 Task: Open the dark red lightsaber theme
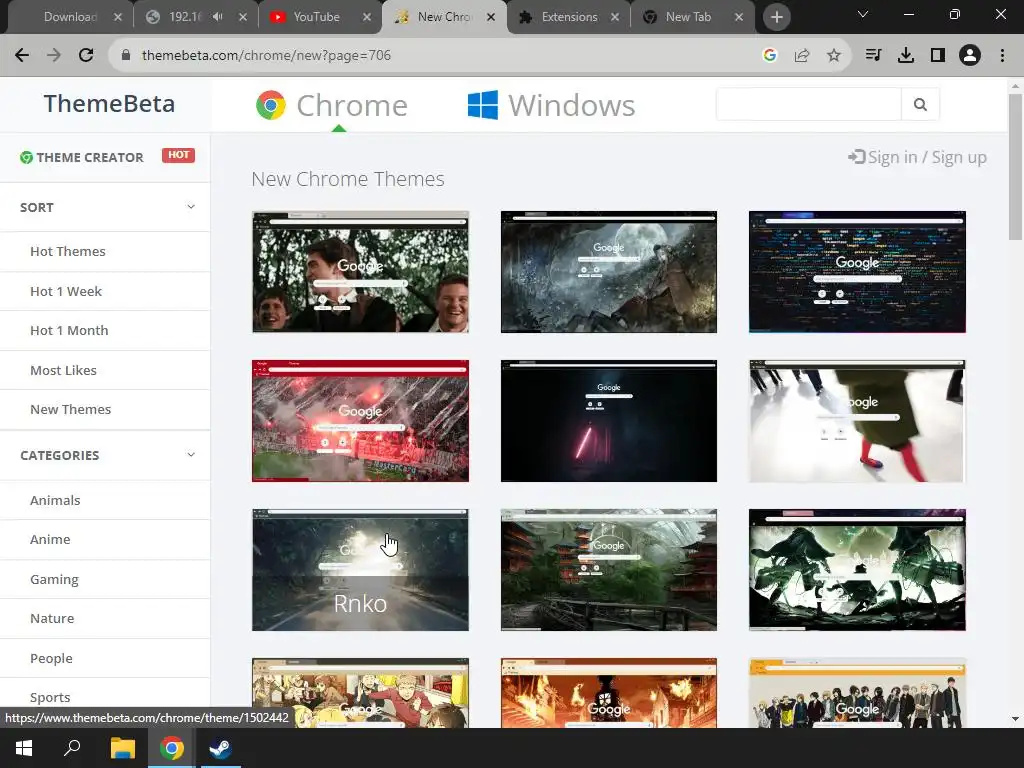click(609, 421)
